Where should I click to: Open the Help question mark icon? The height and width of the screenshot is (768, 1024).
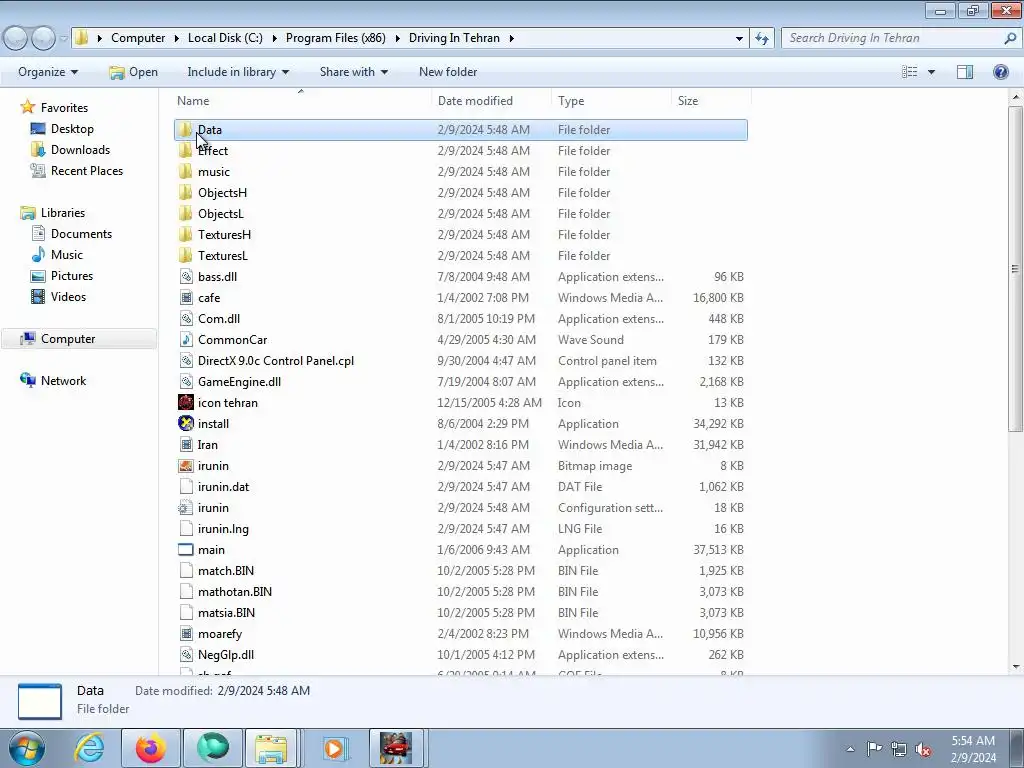pos(1000,72)
